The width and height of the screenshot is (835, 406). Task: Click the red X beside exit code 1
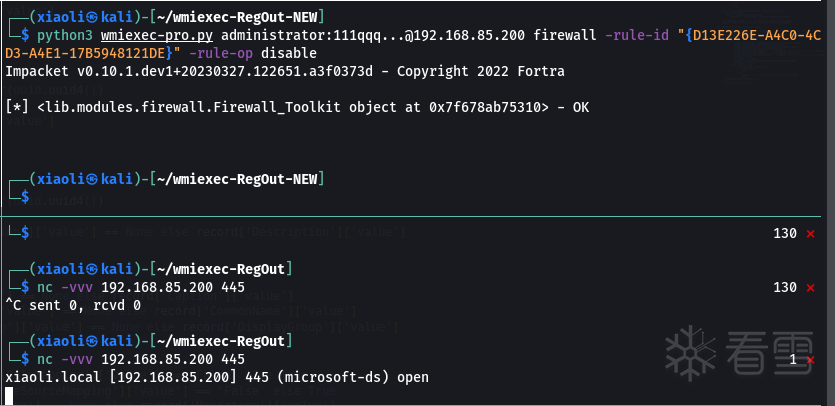(x=811, y=358)
